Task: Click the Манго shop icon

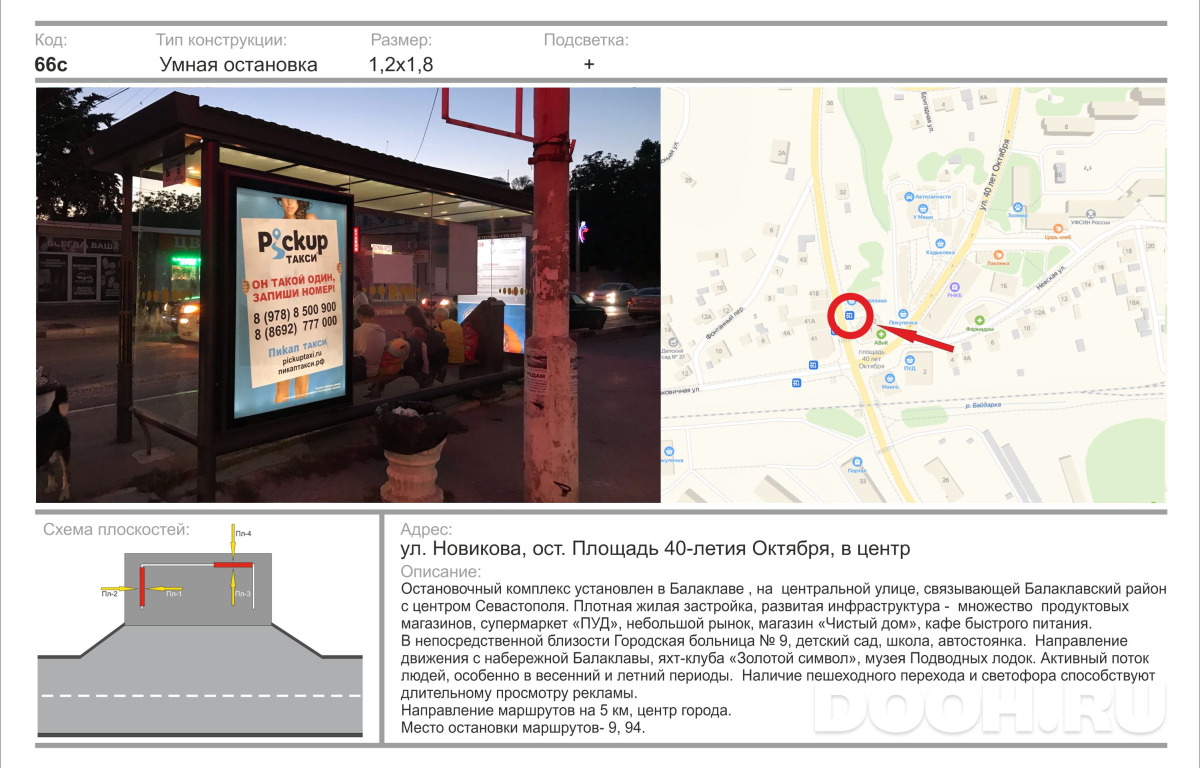Action: coord(890,378)
